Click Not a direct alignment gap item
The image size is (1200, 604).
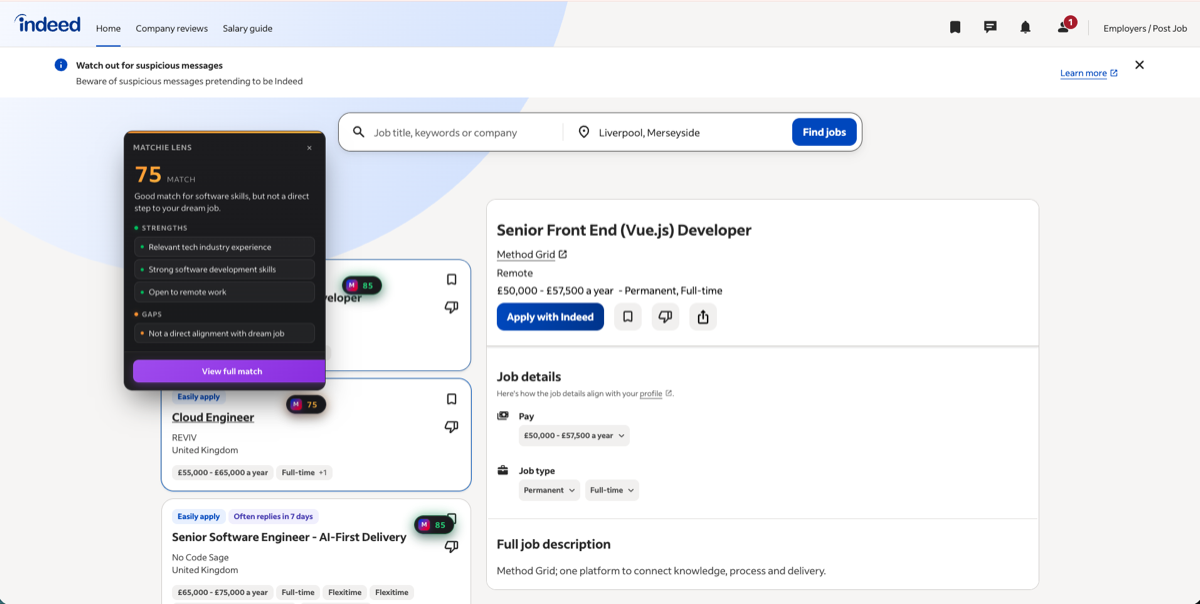point(224,333)
